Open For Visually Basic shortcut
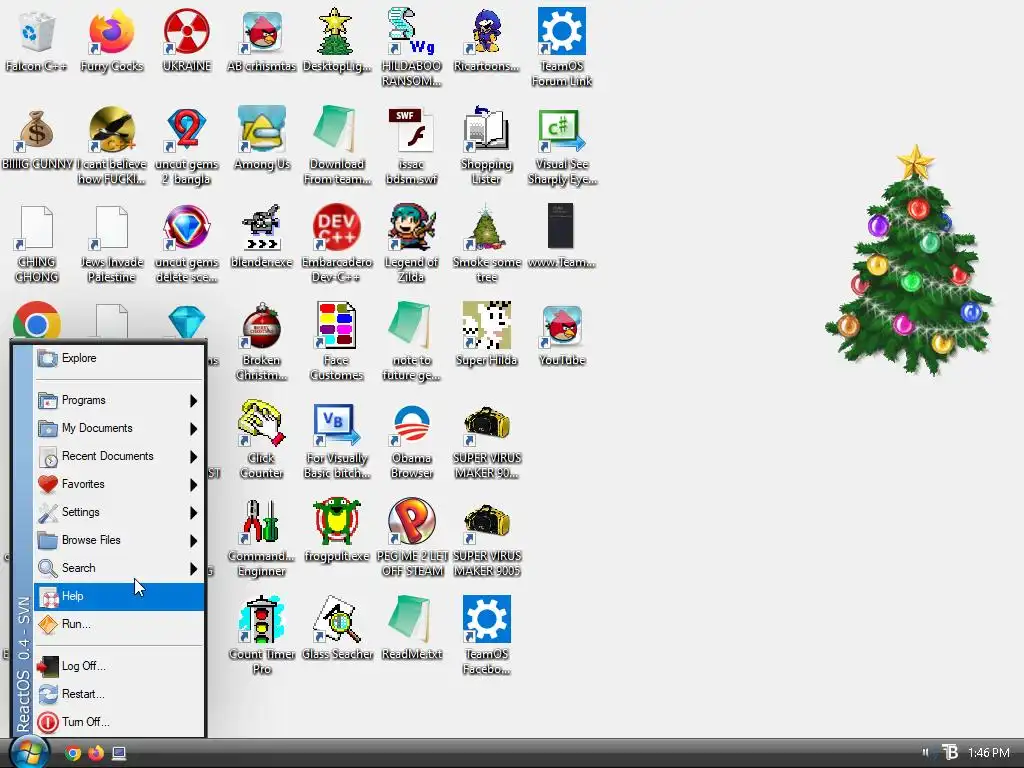Viewport: 1024px width, 768px height. coord(336,423)
